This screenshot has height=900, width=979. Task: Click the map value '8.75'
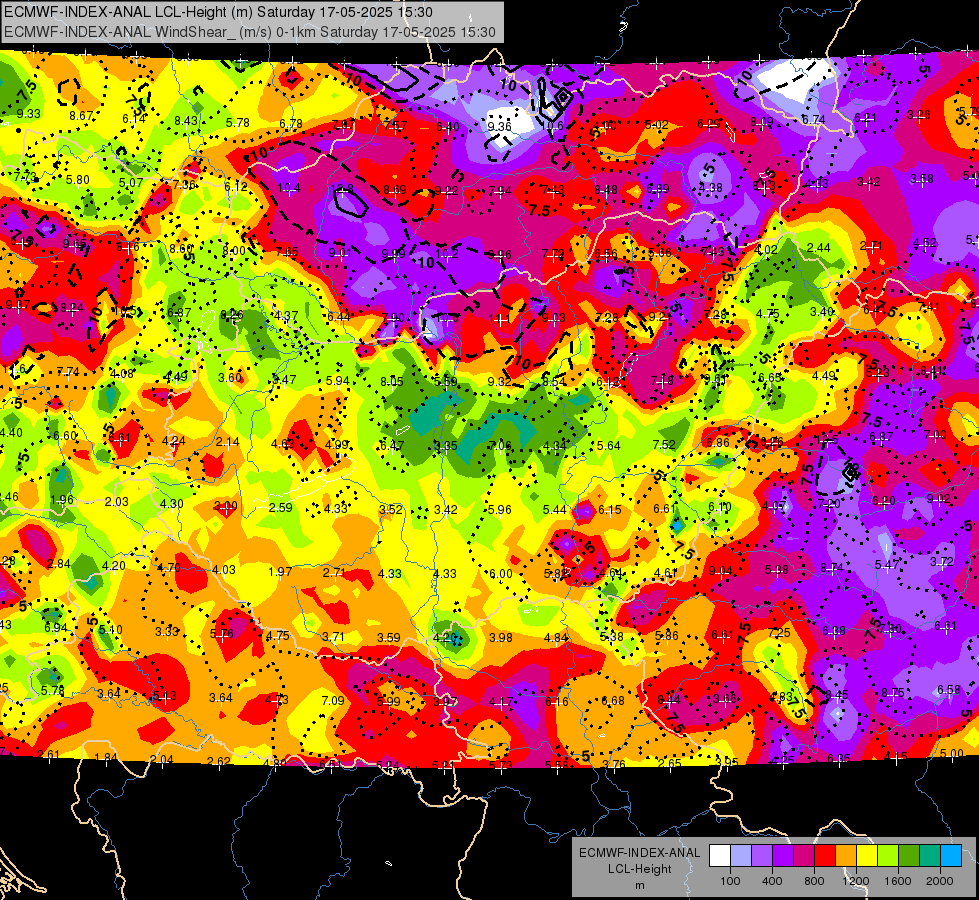tap(893, 693)
